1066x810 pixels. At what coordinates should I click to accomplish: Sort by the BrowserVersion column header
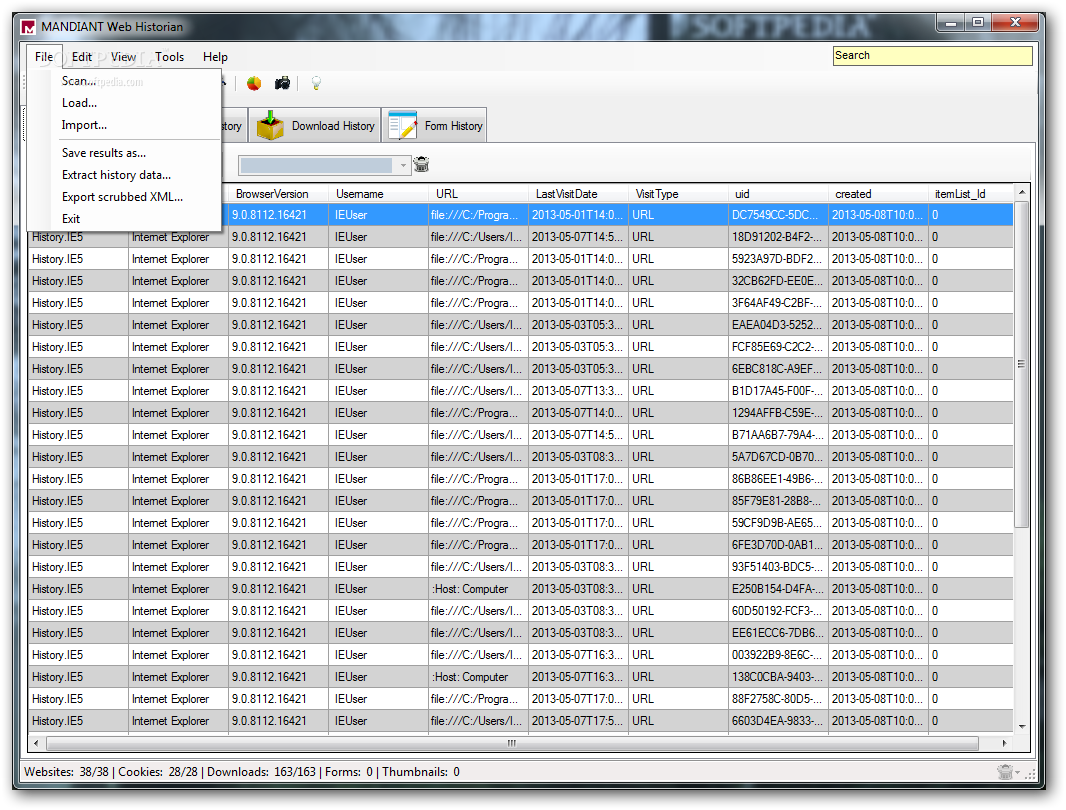point(278,194)
